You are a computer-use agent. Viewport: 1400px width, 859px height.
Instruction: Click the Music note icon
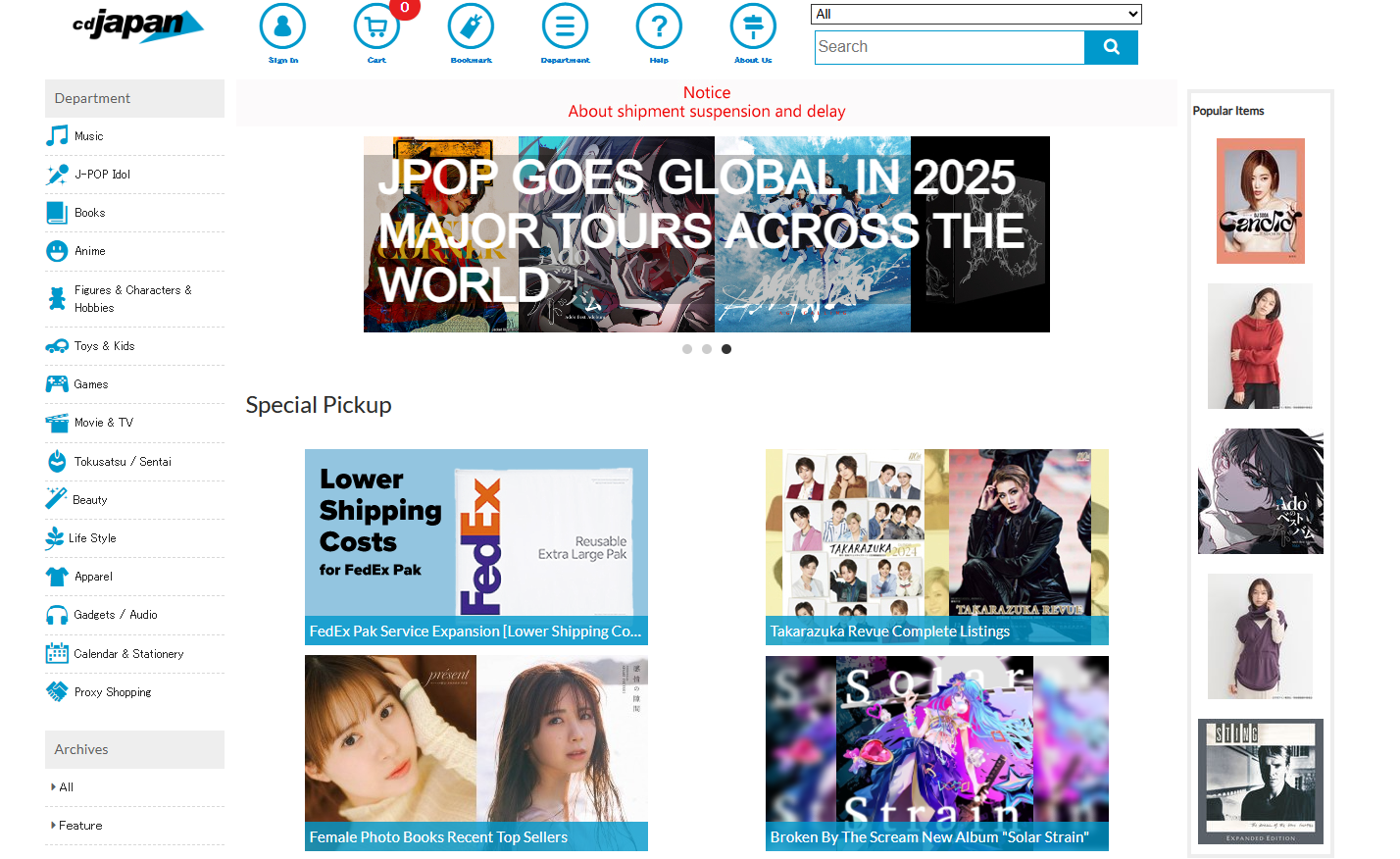pos(58,136)
